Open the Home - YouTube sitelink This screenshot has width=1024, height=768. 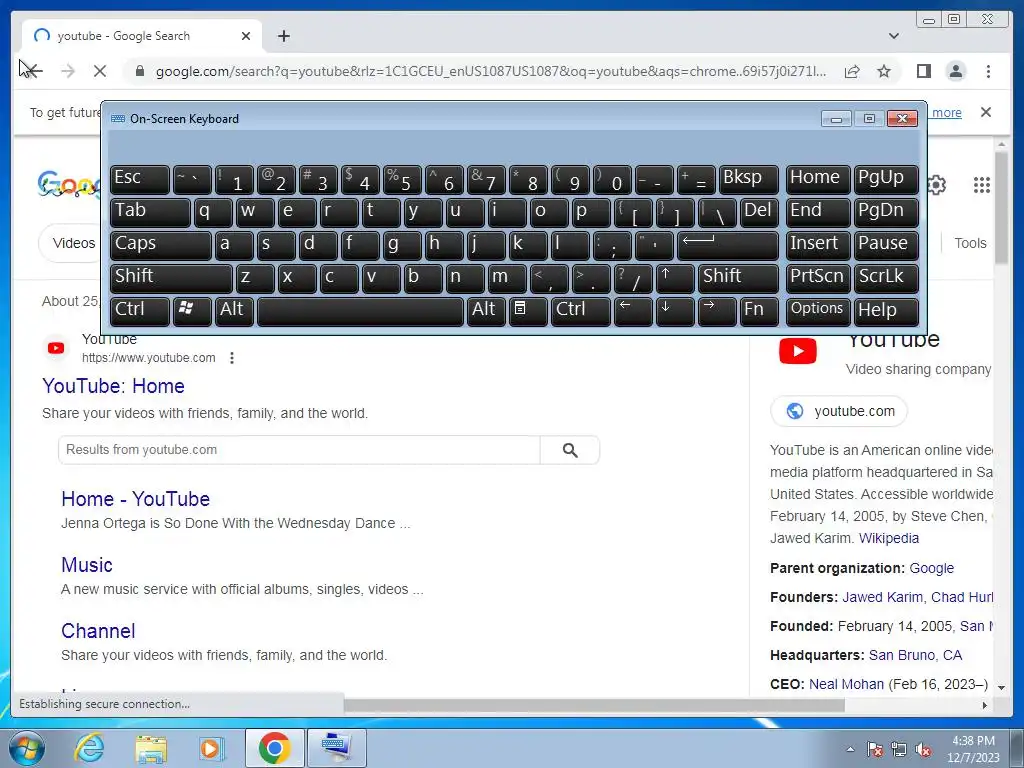tap(135, 499)
